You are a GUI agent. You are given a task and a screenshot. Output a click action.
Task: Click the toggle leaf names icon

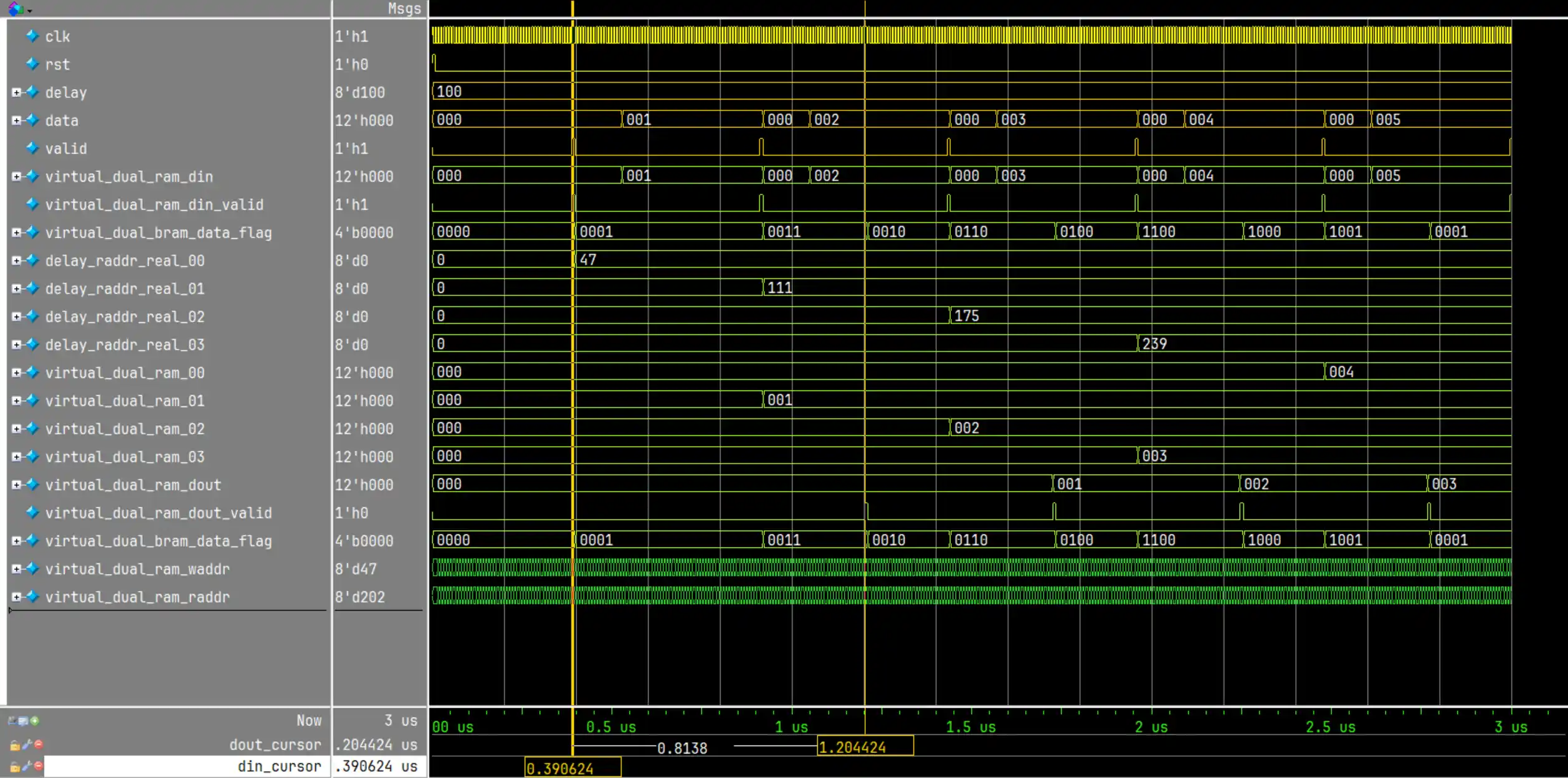point(12,721)
